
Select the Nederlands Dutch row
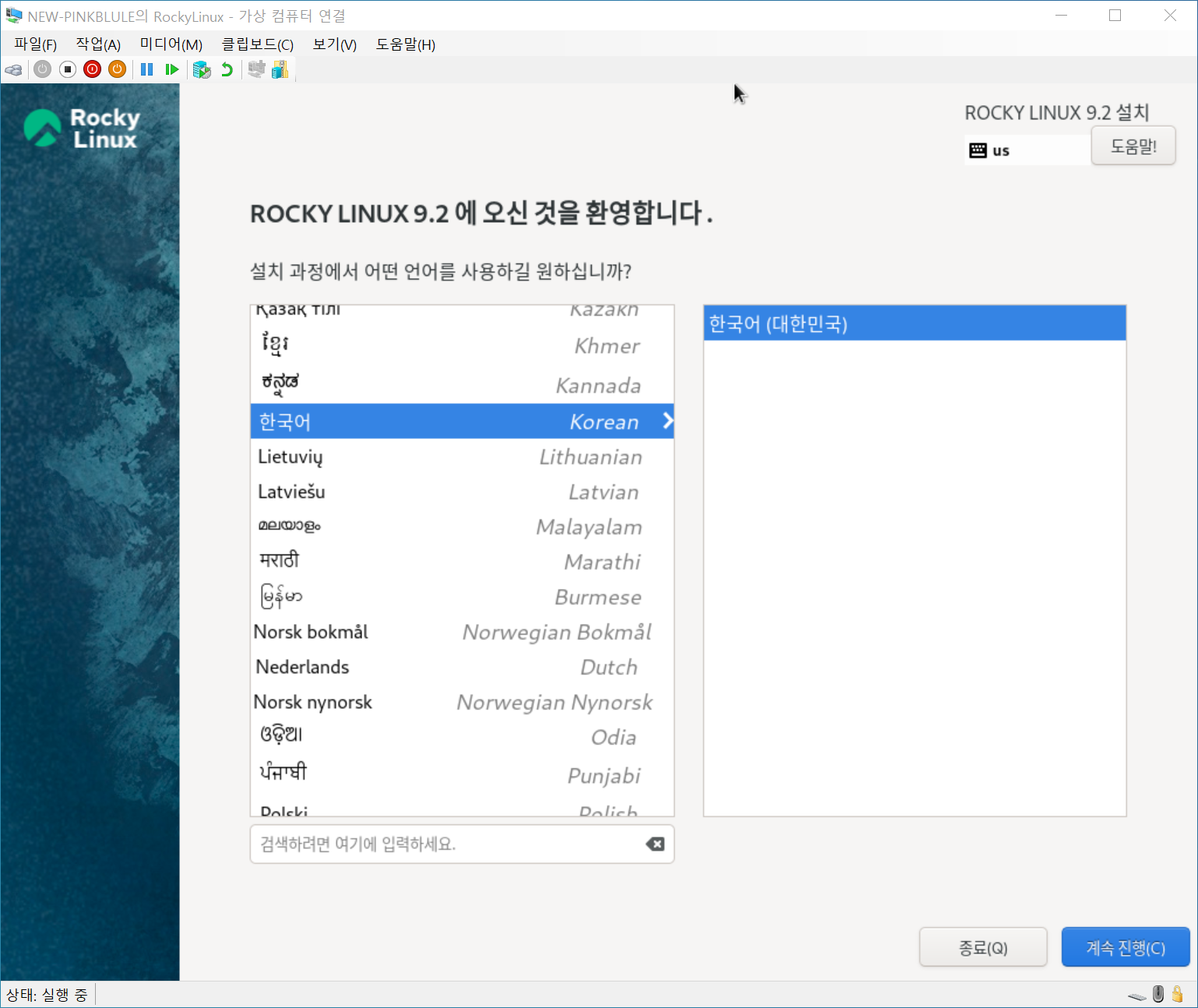[x=462, y=667]
